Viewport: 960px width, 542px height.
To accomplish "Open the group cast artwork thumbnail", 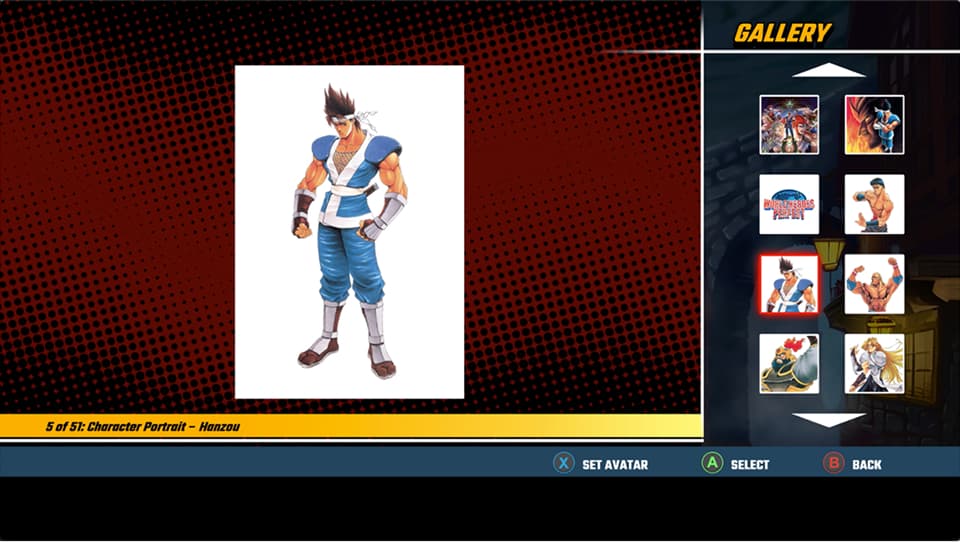I will coord(789,124).
